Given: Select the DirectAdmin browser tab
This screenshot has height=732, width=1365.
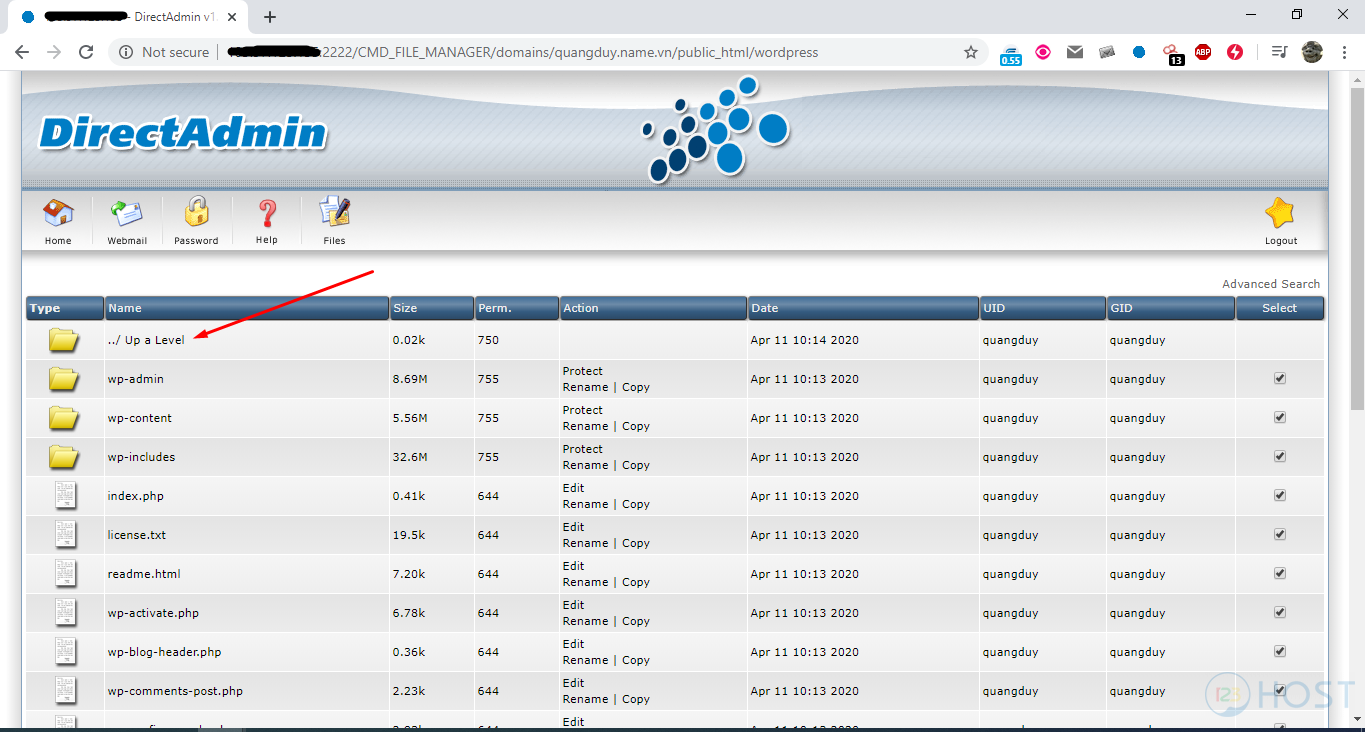Looking at the screenshot, I should tap(130, 17).
